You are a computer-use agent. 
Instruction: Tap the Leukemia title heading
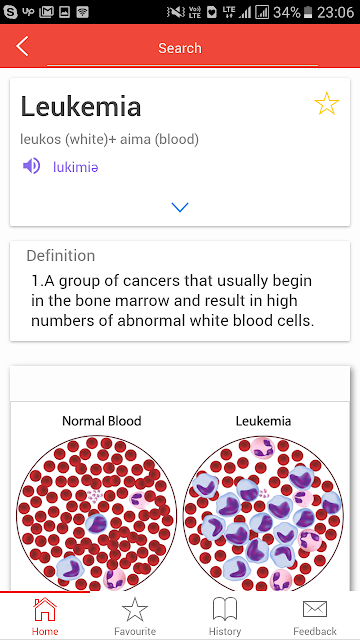click(81, 106)
